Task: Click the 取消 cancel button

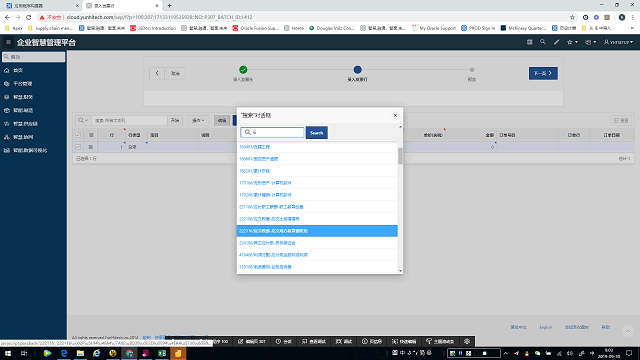Action: (176, 73)
